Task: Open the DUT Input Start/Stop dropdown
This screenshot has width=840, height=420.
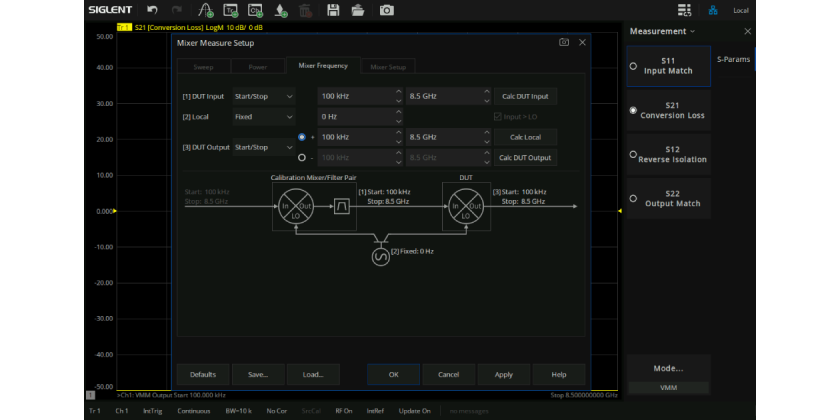Action: pos(263,97)
